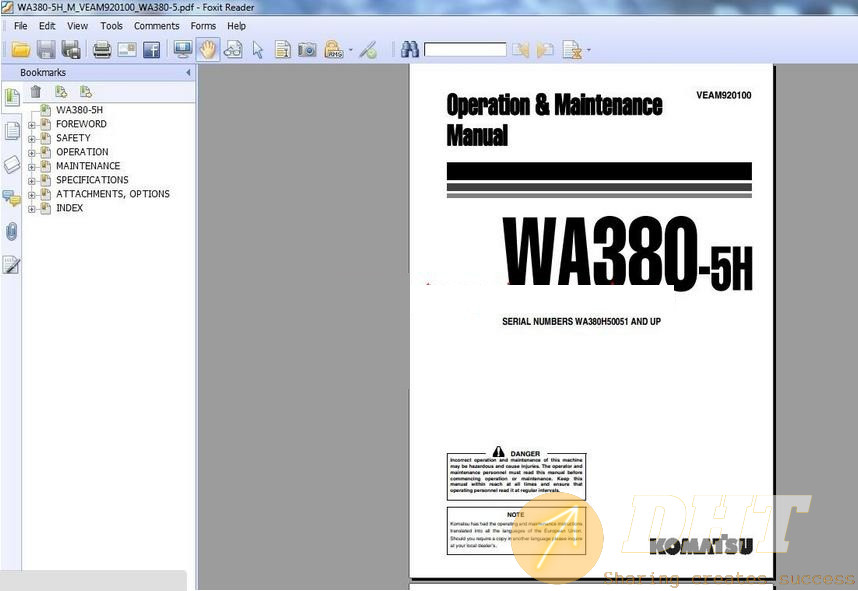
Task: Click the Snapshot camera icon
Action: [x=307, y=50]
